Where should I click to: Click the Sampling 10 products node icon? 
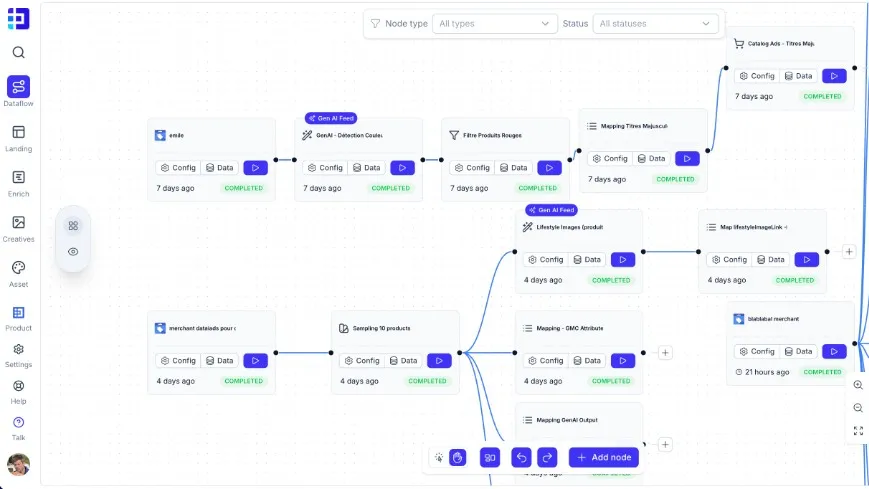344,328
